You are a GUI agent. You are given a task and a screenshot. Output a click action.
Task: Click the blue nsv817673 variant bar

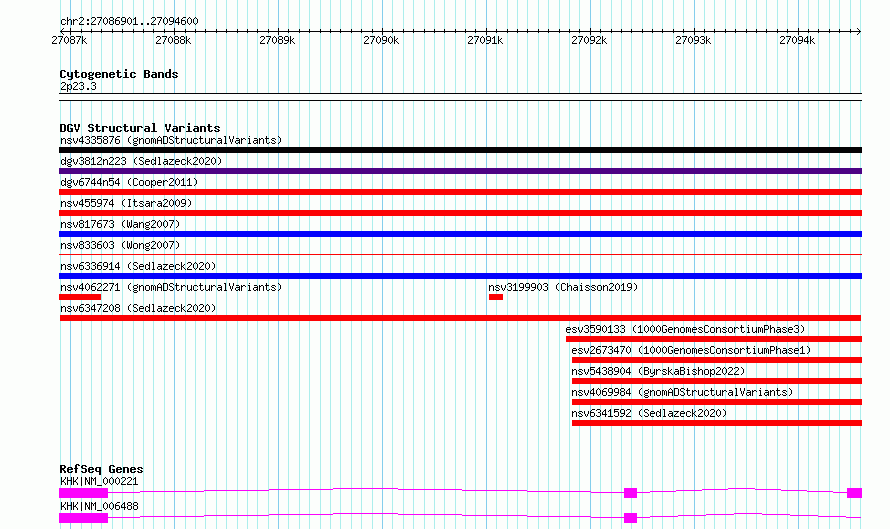coord(460,234)
